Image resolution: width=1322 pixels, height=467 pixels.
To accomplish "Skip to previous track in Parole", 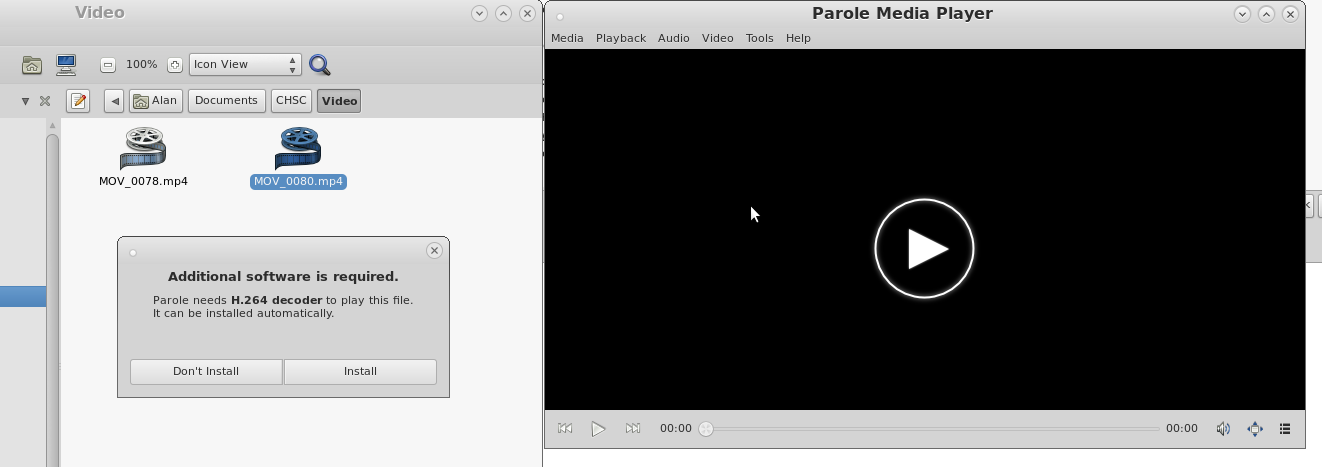I will point(565,429).
